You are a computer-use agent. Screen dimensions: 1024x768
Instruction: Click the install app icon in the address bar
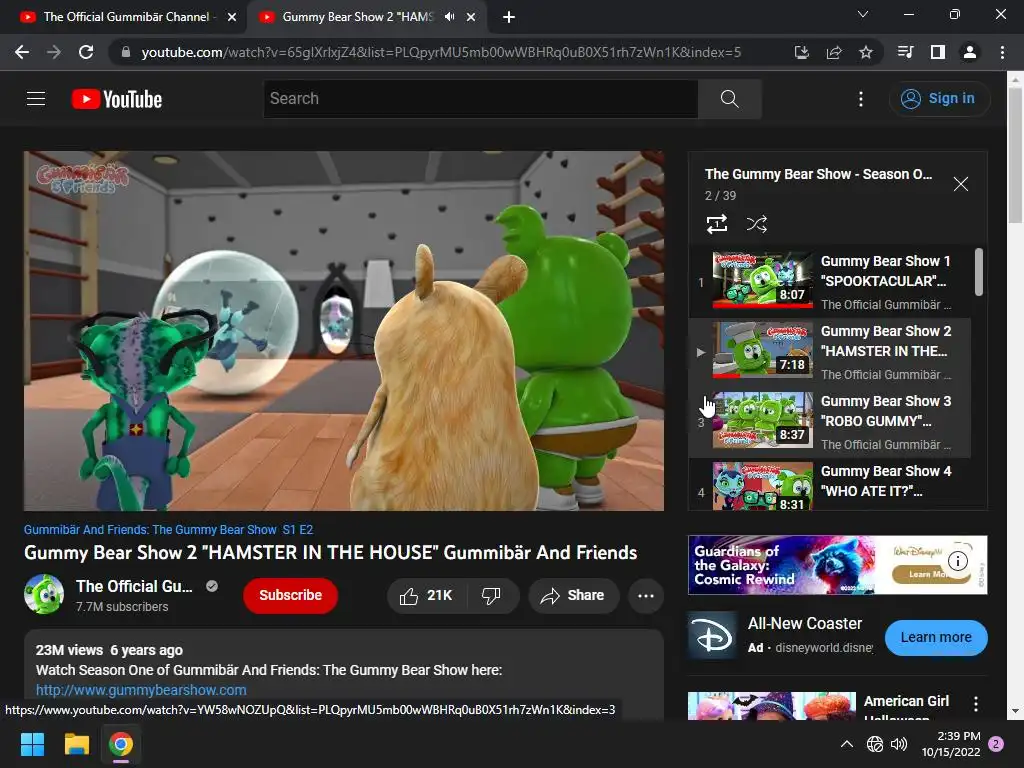click(x=801, y=52)
